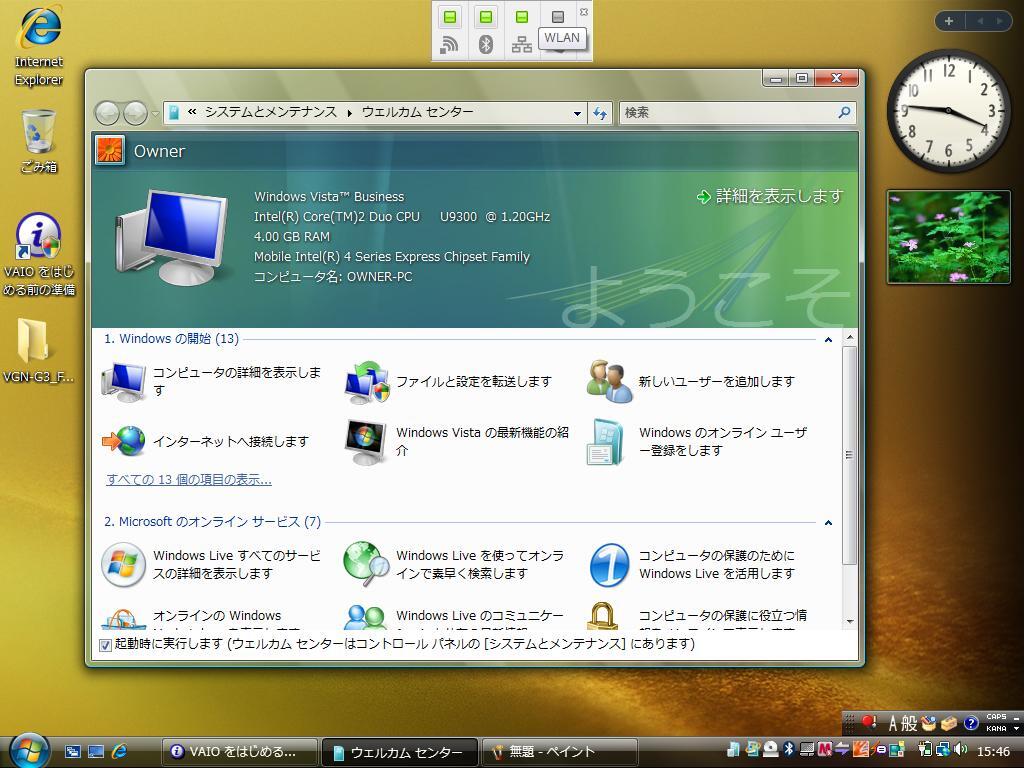The height and width of the screenshot is (768, 1024).
Task: Select Windows Vista の最新機能の紹介 item
Action: [x=457, y=441]
